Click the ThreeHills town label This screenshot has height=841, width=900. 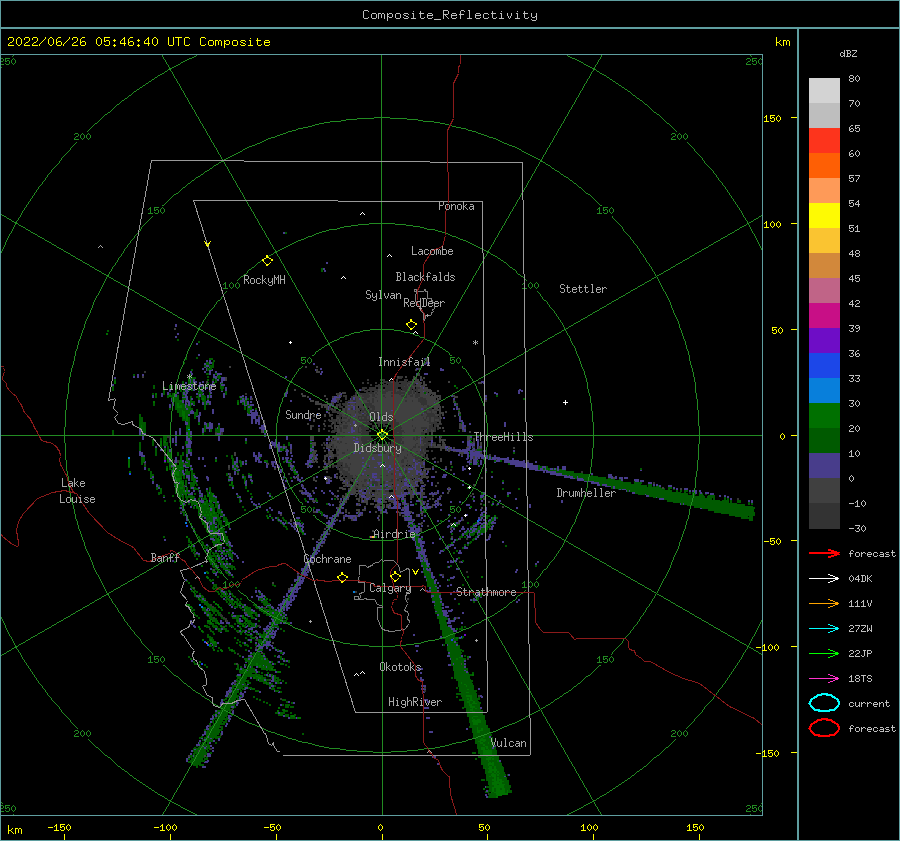point(503,437)
